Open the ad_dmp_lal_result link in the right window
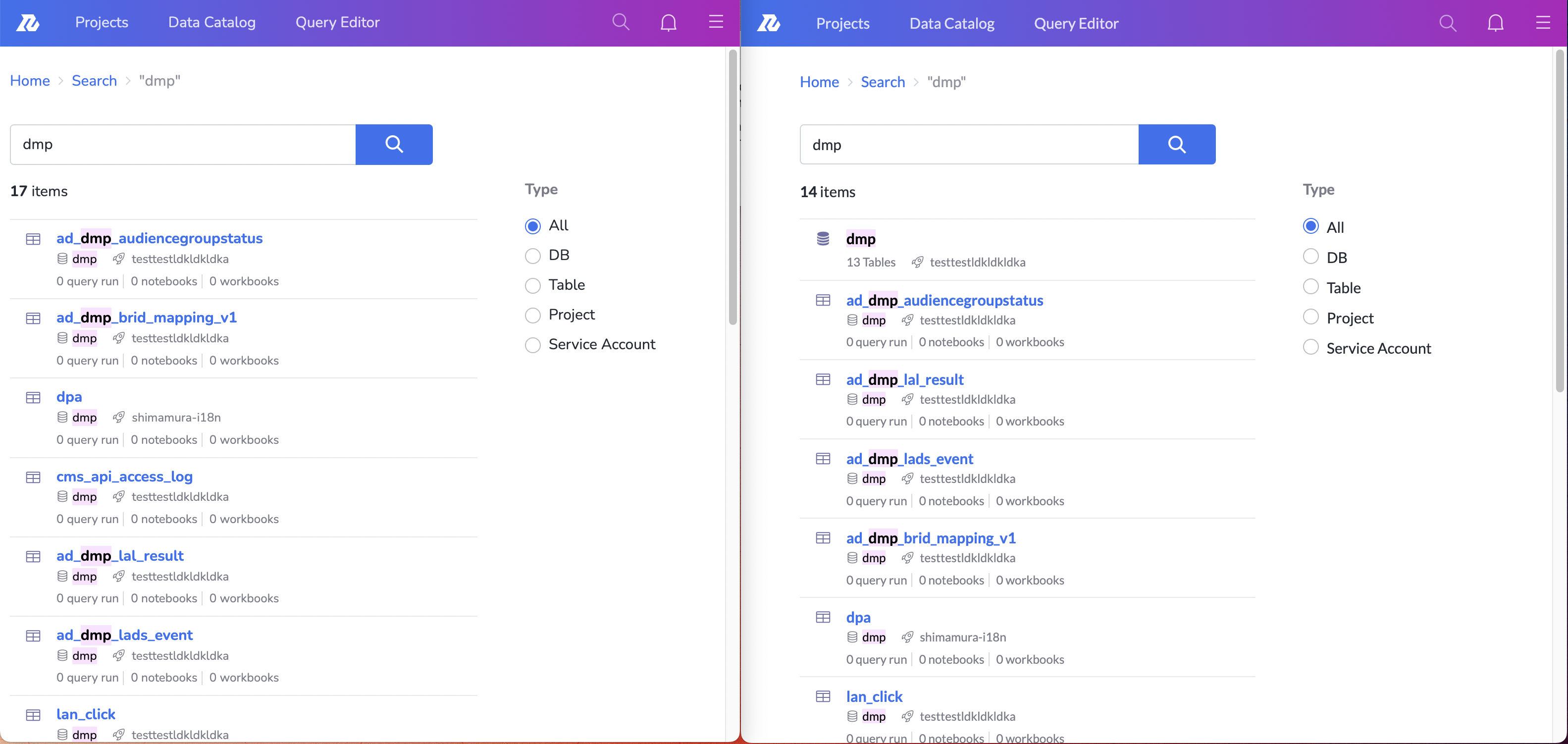 [x=904, y=379]
